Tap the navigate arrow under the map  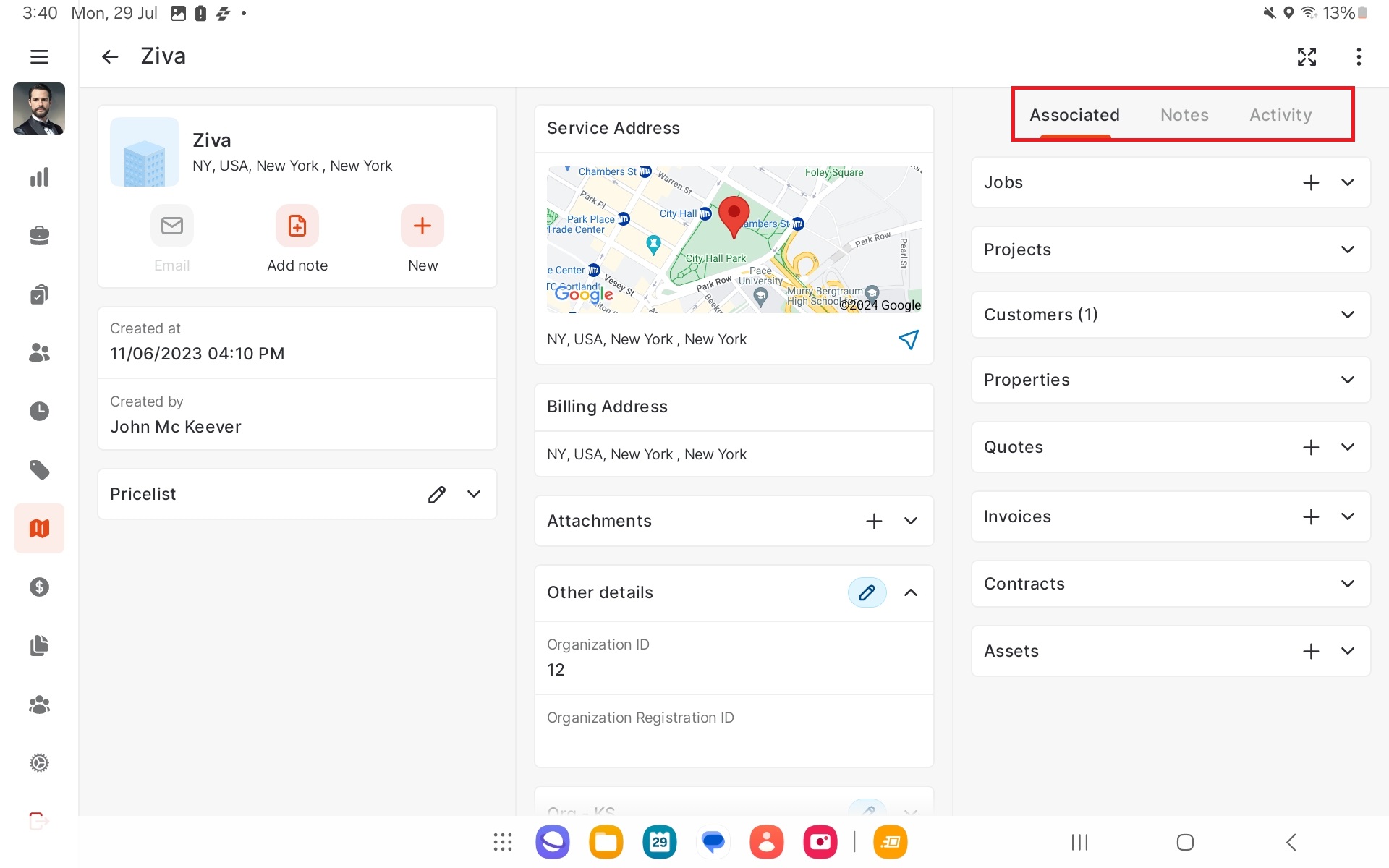tap(909, 339)
